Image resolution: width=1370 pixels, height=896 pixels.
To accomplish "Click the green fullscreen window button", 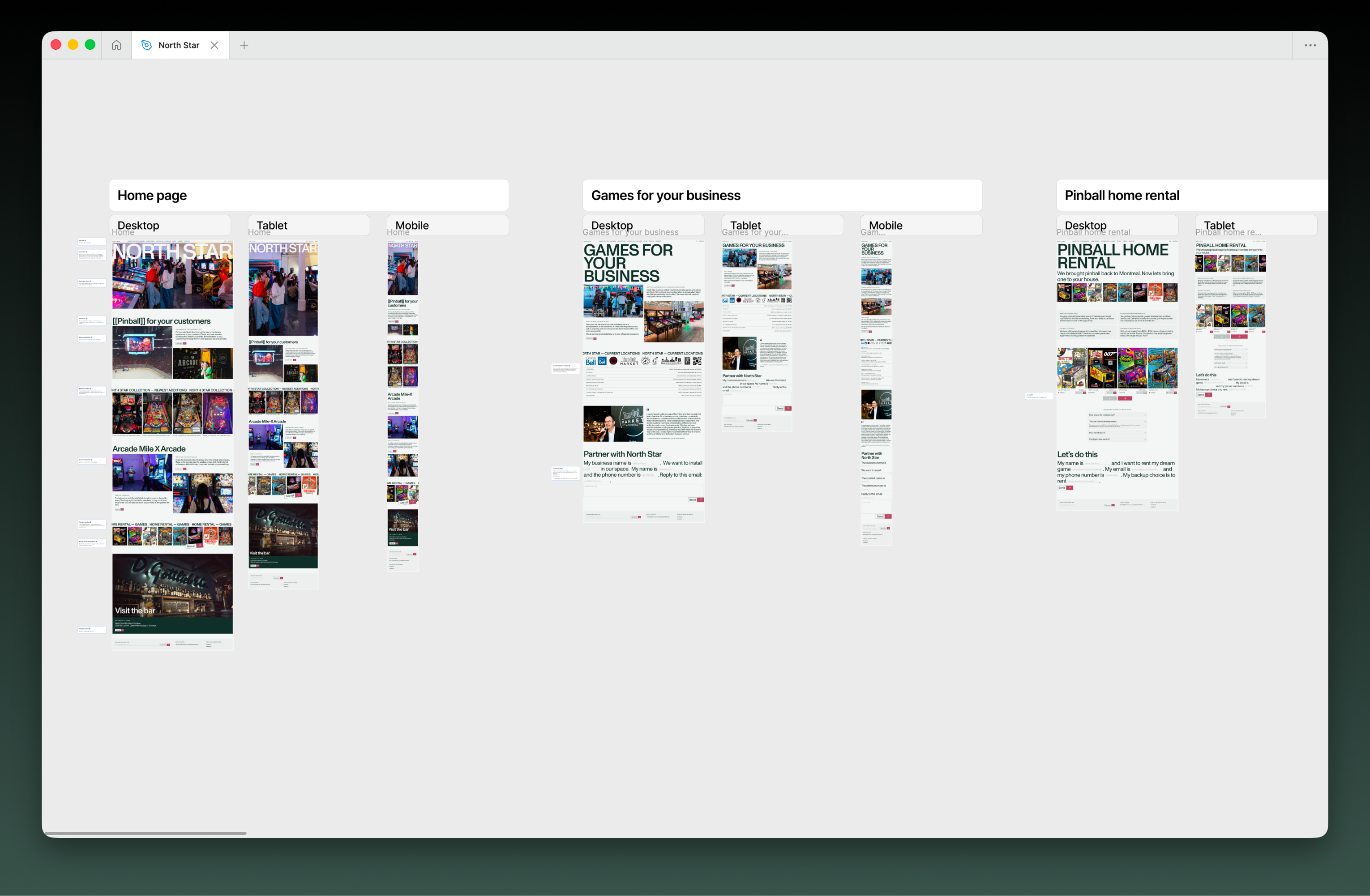I will tap(90, 45).
